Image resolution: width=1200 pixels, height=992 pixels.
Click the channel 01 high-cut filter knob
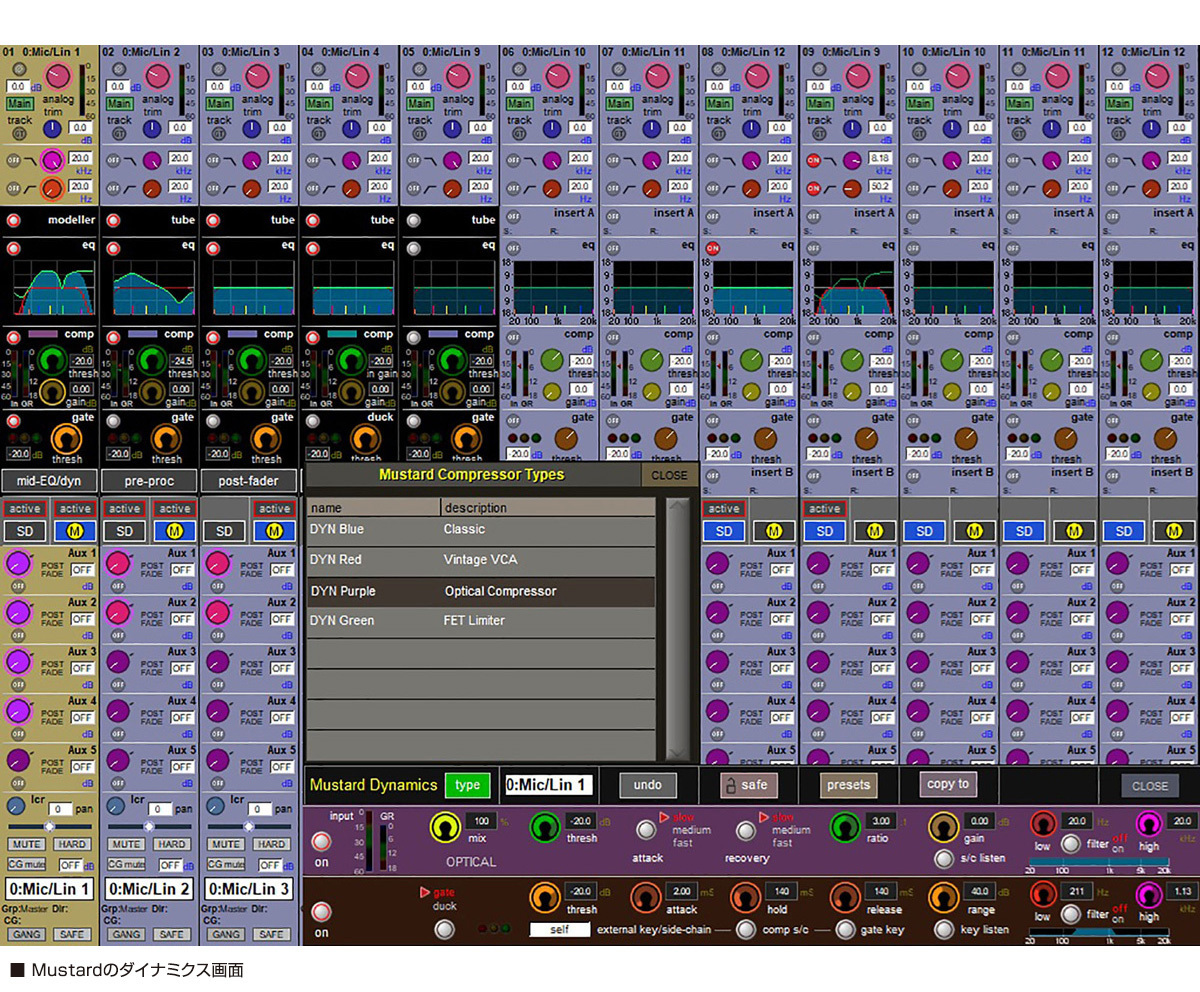tap(52, 160)
